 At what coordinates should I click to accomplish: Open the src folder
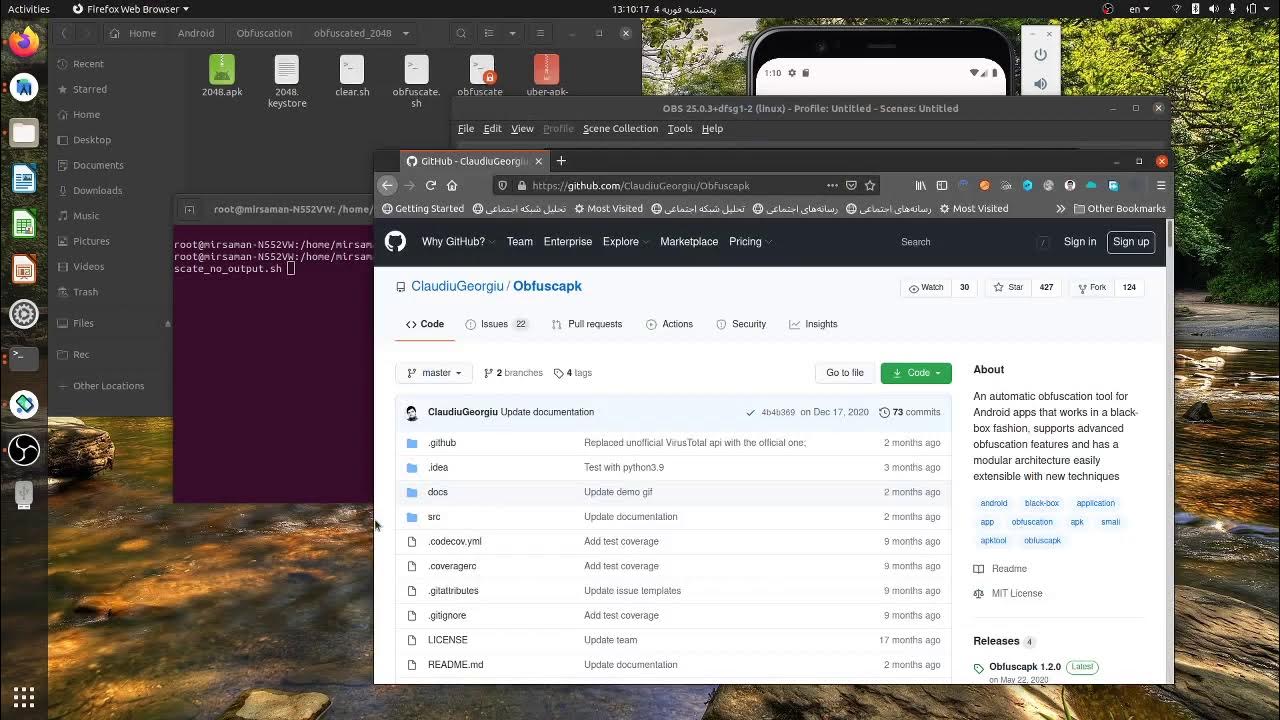coord(434,517)
